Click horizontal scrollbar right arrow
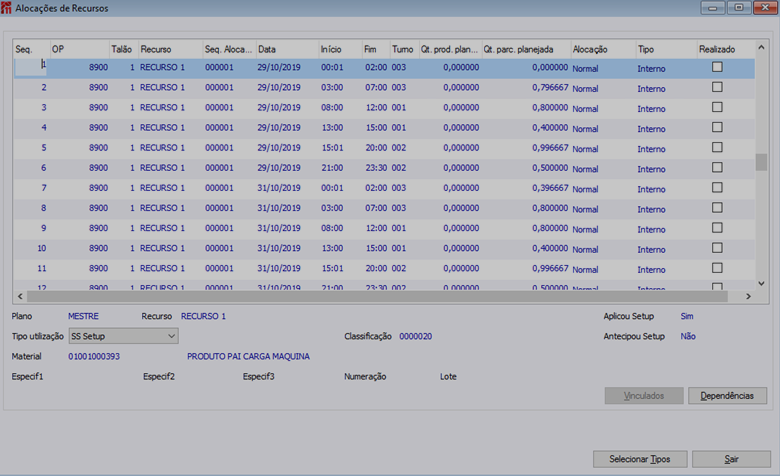 748,296
